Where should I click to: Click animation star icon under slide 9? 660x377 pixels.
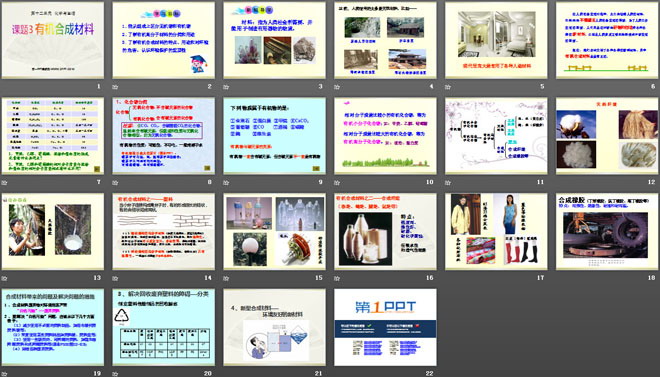click(226, 183)
